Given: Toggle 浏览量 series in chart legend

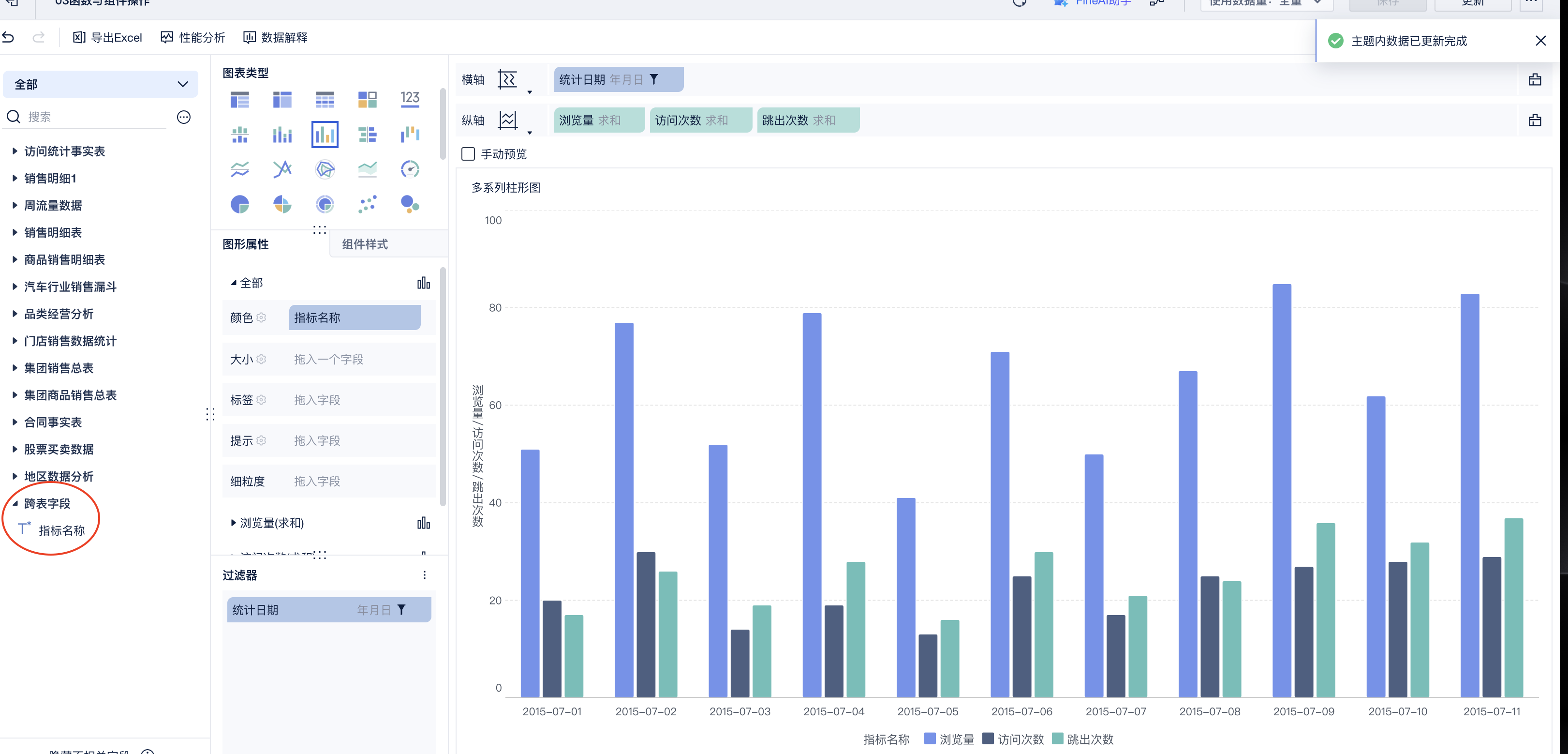Looking at the screenshot, I should [x=948, y=739].
